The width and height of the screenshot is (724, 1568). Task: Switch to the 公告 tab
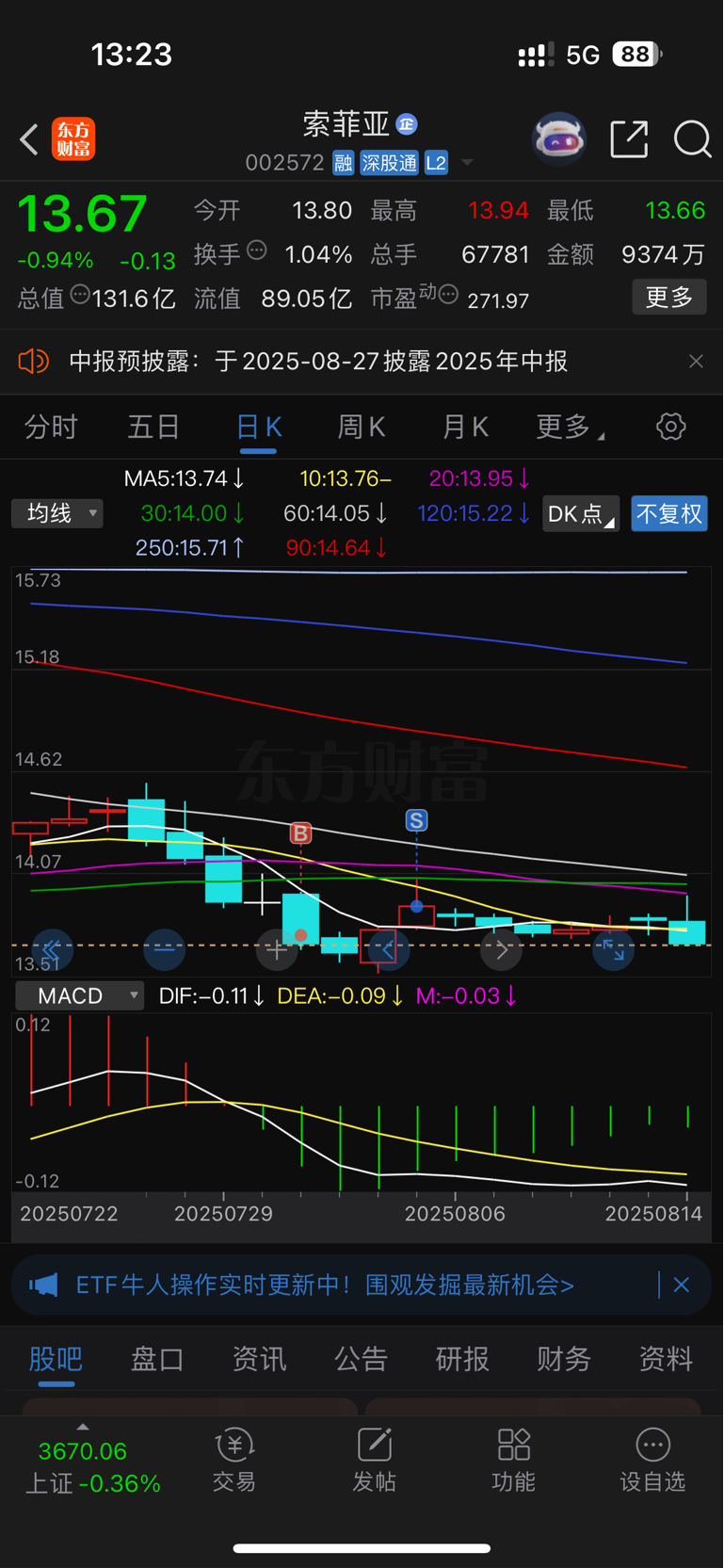coord(361,1359)
